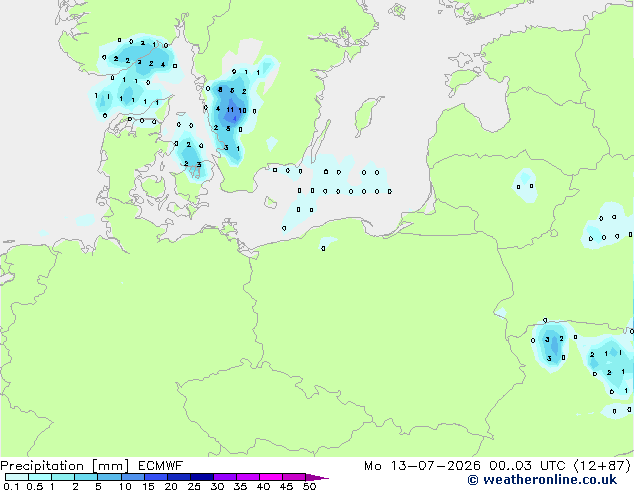
Task: Click the "20" legend scale label
Action: 171,486
